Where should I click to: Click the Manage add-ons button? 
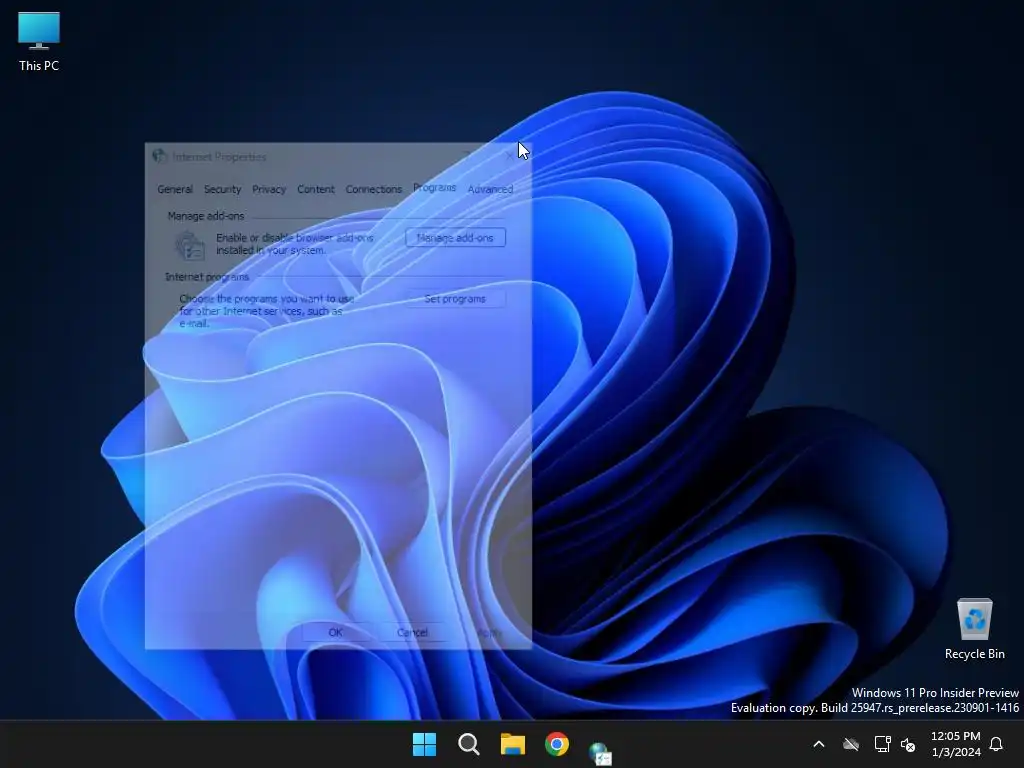coord(455,238)
